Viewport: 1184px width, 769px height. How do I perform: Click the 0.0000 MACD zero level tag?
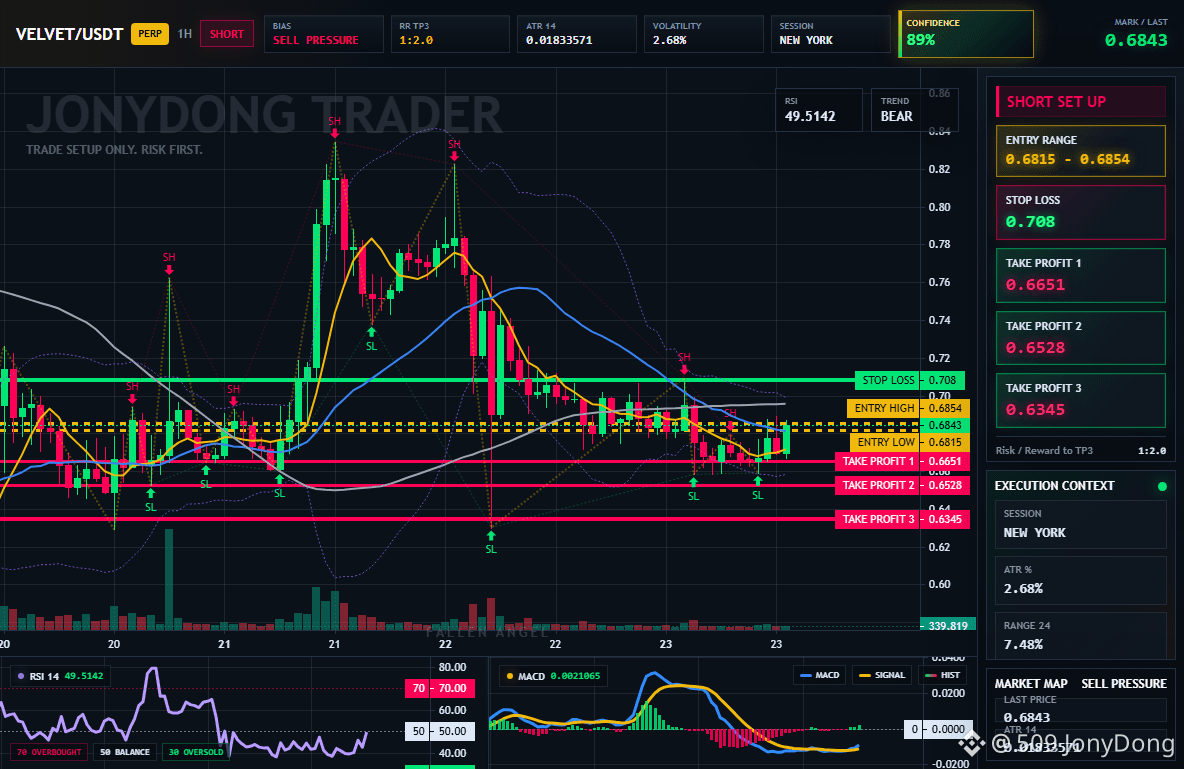937,730
